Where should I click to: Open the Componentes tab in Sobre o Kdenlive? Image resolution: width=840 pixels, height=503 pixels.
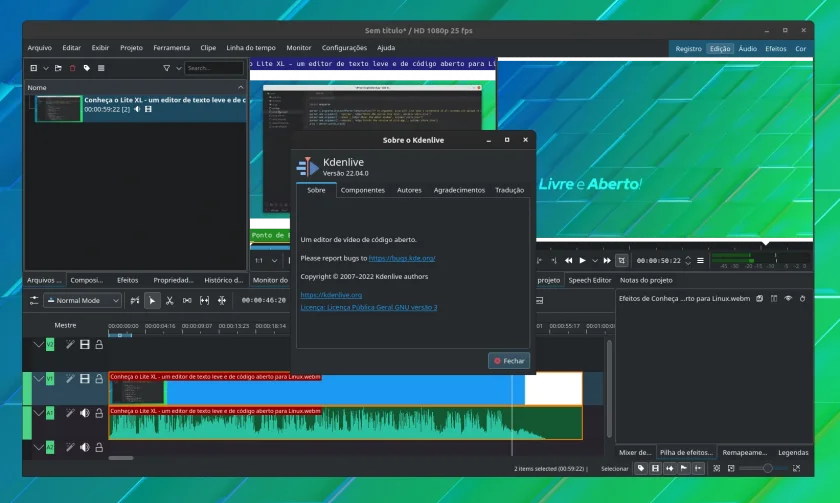pyautogui.click(x=363, y=190)
